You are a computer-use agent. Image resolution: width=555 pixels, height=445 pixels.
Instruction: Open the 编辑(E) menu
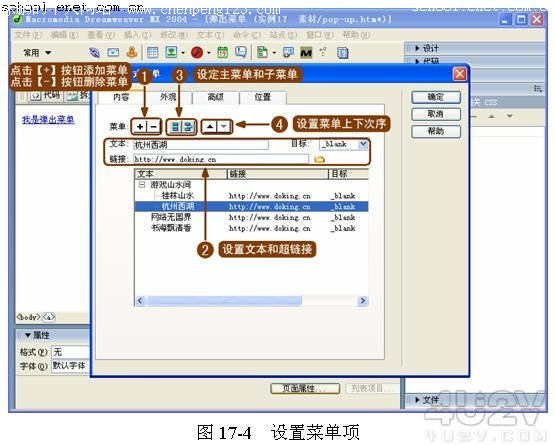point(64,35)
